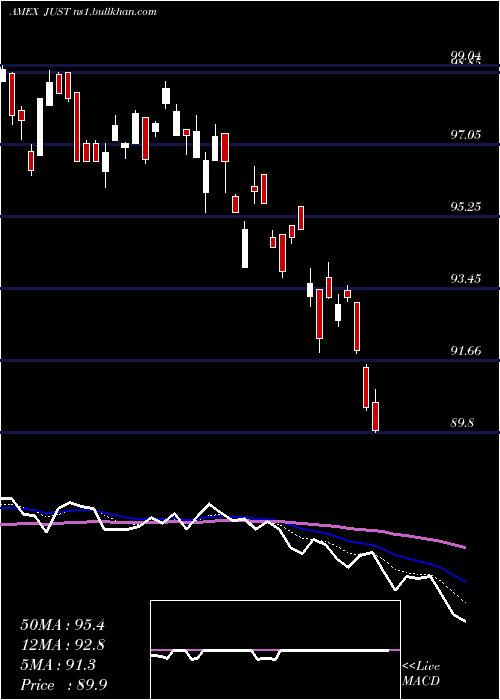The image size is (500, 700).
Task: Click the 93.45 price axis label
Action: point(466,279)
